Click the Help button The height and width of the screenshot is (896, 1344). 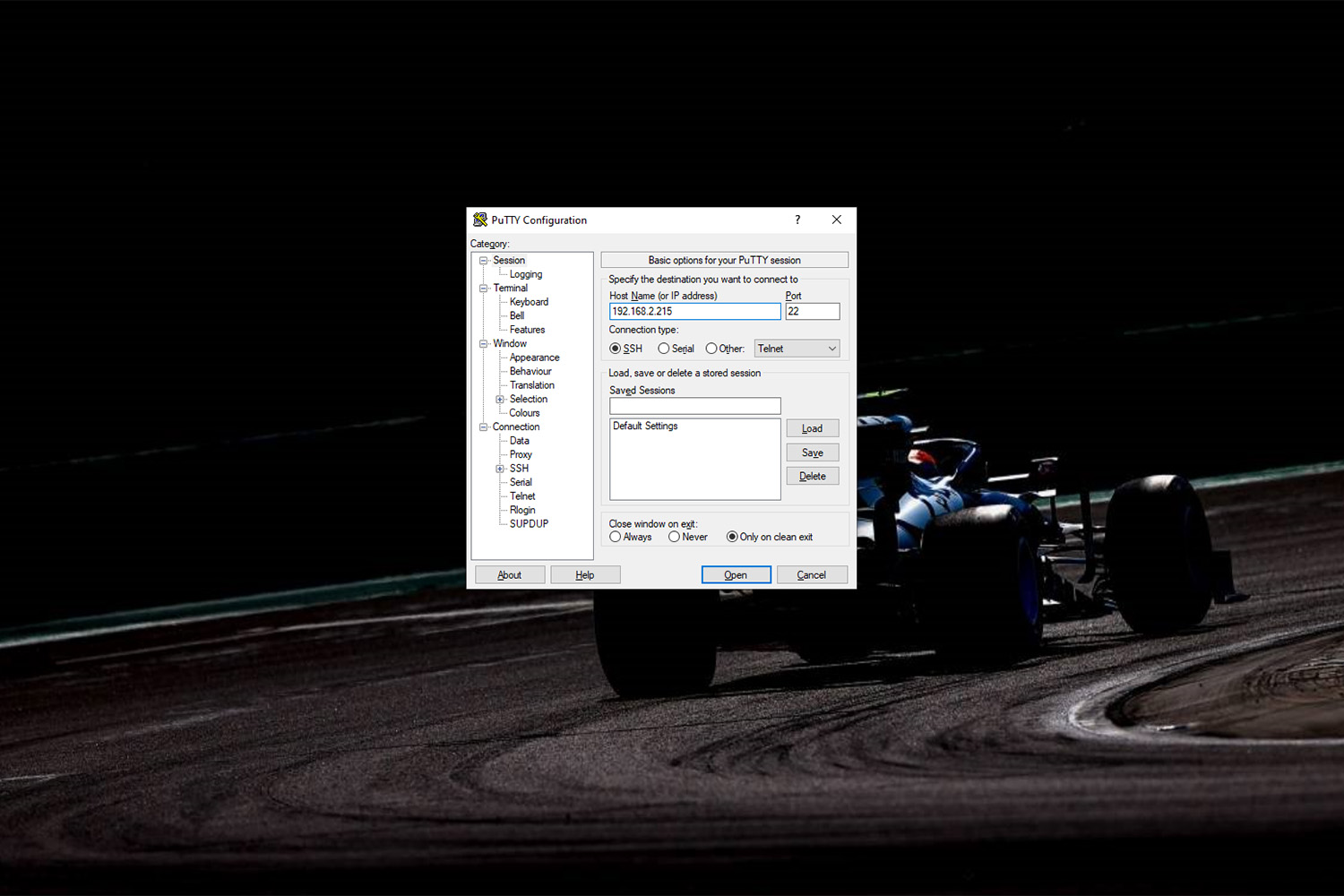(x=585, y=575)
